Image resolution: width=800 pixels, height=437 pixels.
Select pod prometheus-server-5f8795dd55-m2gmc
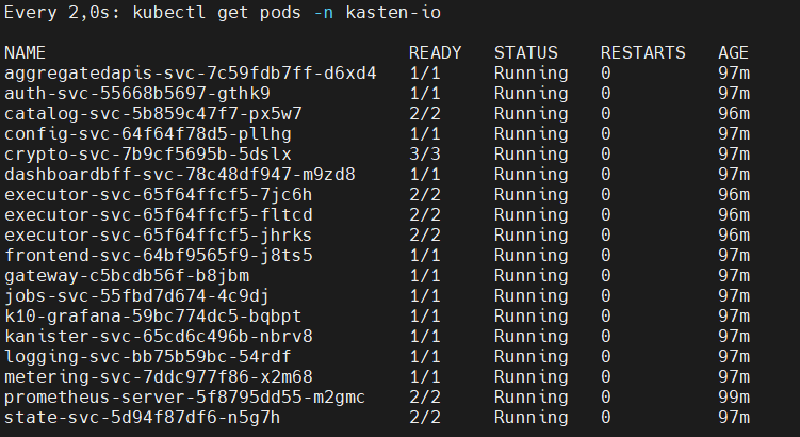185,397
